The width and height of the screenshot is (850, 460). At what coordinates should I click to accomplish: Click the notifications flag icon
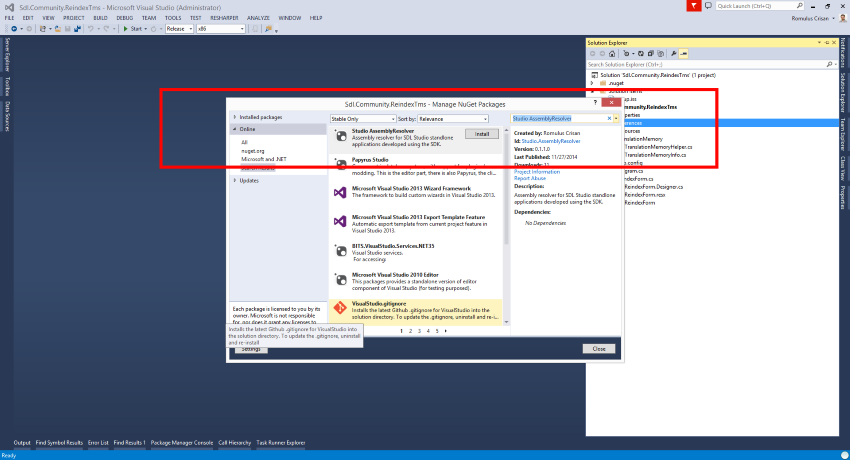point(694,6)
